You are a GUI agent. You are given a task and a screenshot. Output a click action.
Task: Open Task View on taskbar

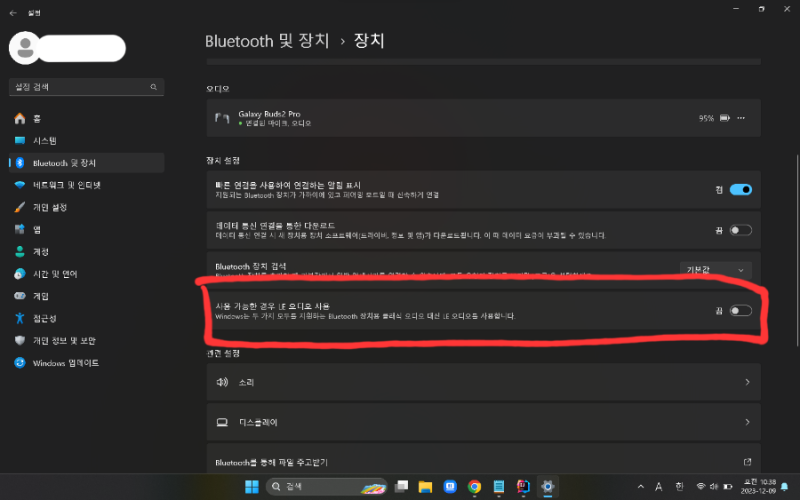click(402, 487)
